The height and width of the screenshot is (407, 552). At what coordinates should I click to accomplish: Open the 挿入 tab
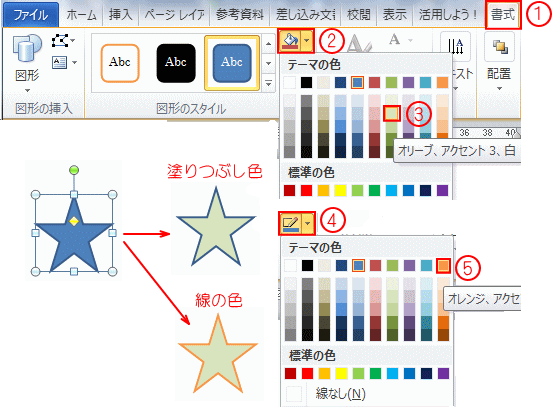pyautogui.click(x=120, y=15)
